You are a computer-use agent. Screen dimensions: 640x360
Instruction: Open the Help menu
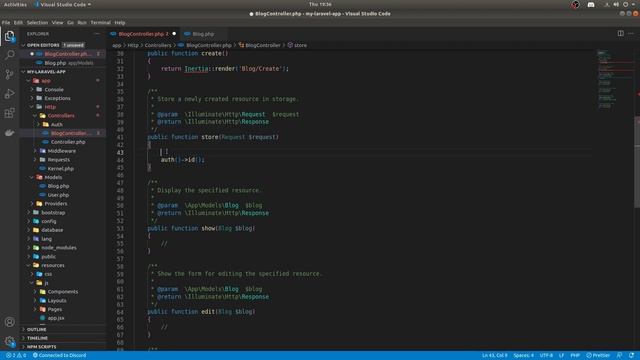click(120, 23)
